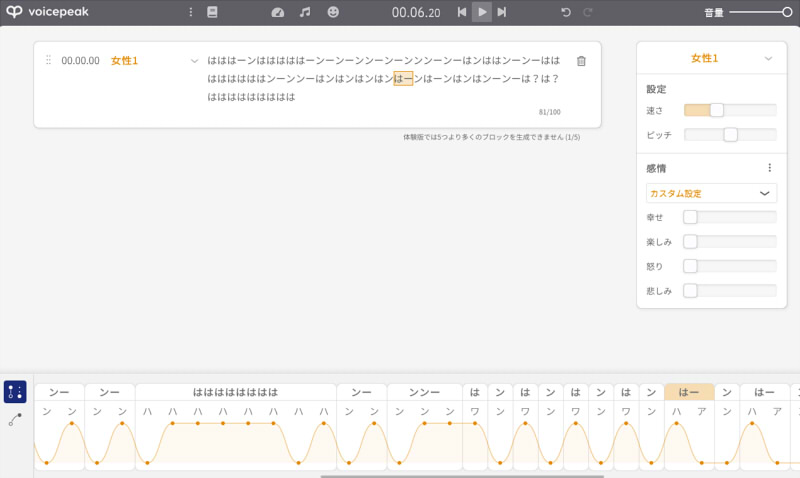Redo the last action
Image resolution: width=800 pixels, height=478 pixels.
pyautogui.click(x=588, y=12)
